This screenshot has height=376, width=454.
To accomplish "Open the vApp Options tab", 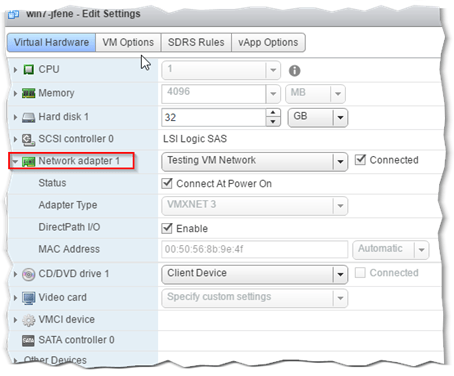I will (268, 42).
